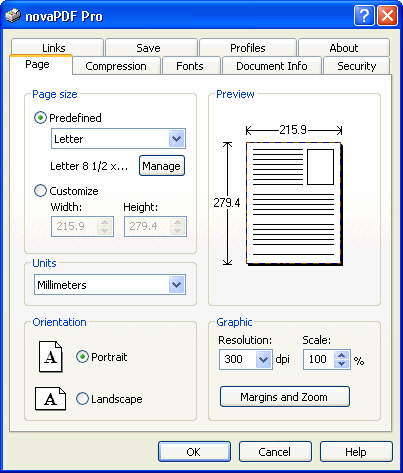Click the Scale value input field
Viewport: 403px width, 473px height.
coord(319,359)
